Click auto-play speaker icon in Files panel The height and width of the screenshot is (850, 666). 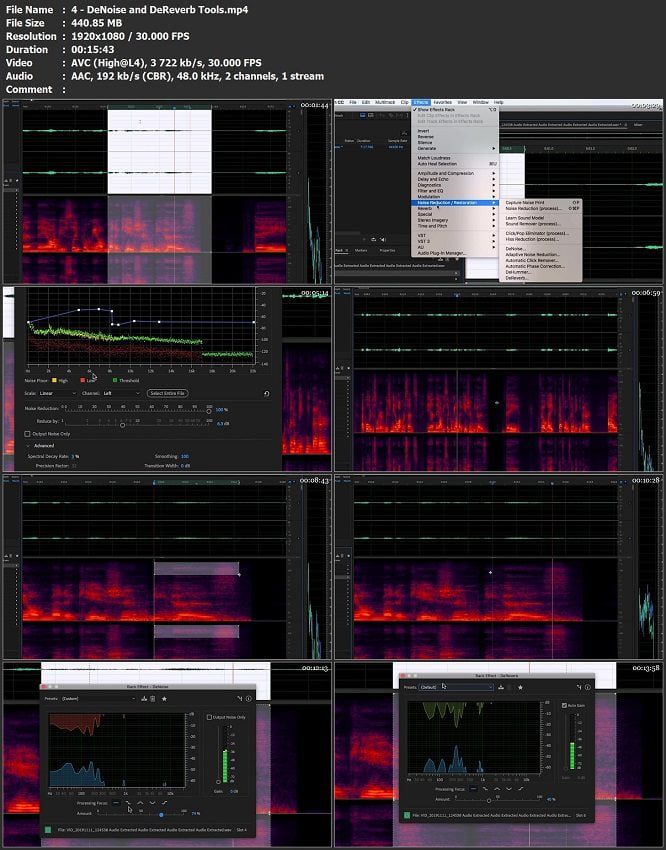pos(383,239)
